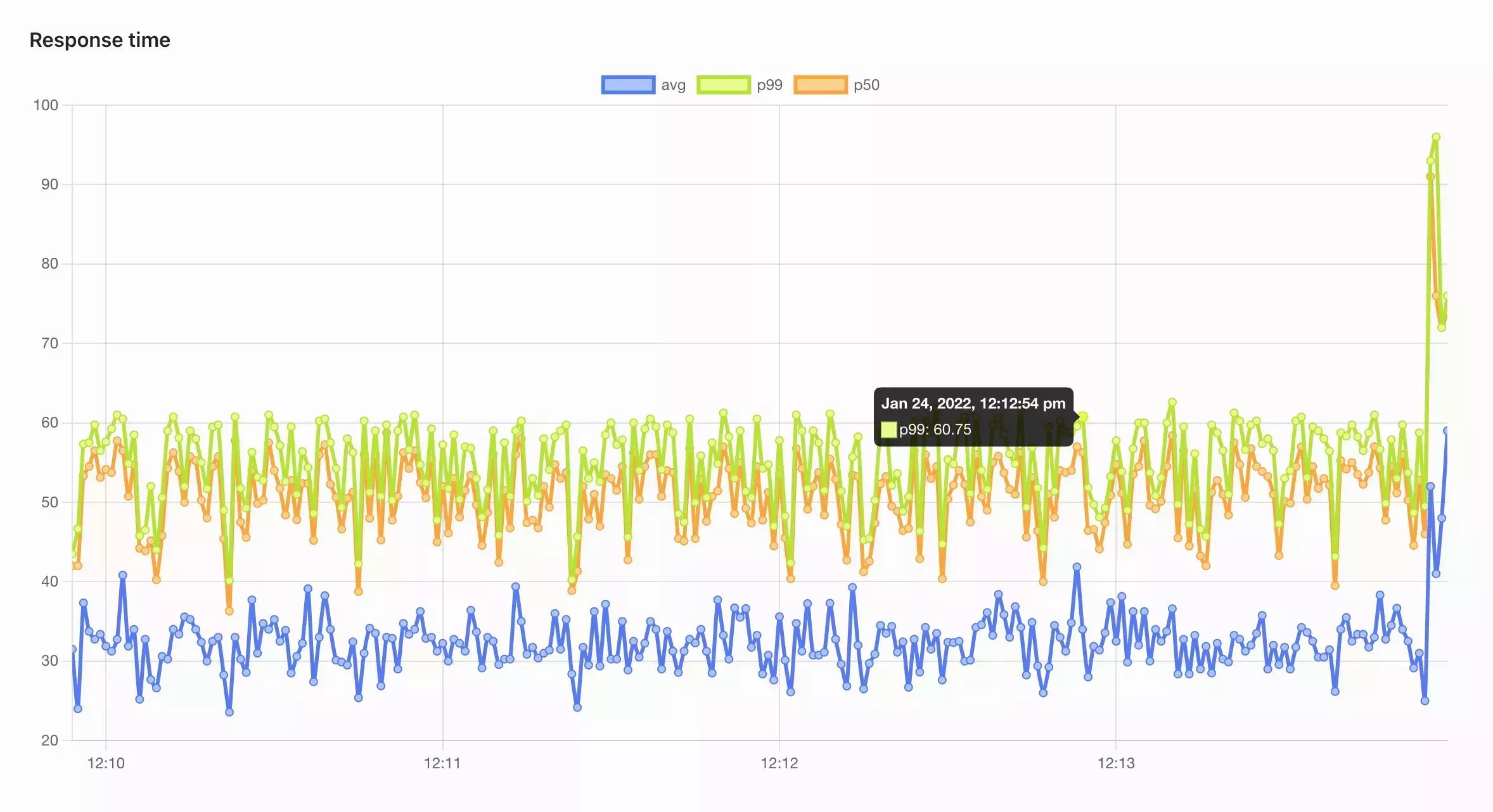Click the 12:10 x-axis label
Viewport: 1493px width, 812px height.
[106, 763]
